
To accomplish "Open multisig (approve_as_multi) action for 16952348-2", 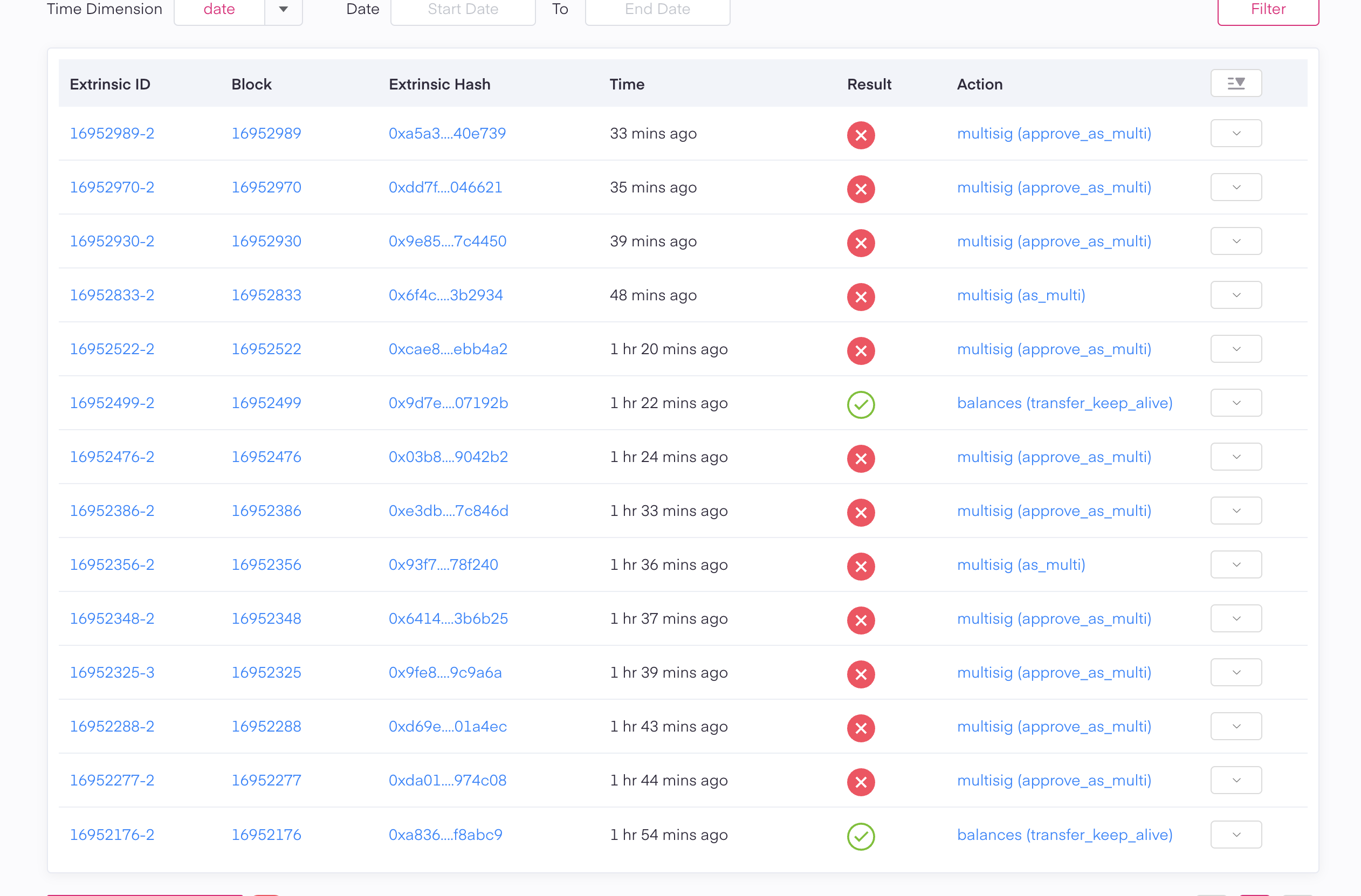I will coord(1054,619).
